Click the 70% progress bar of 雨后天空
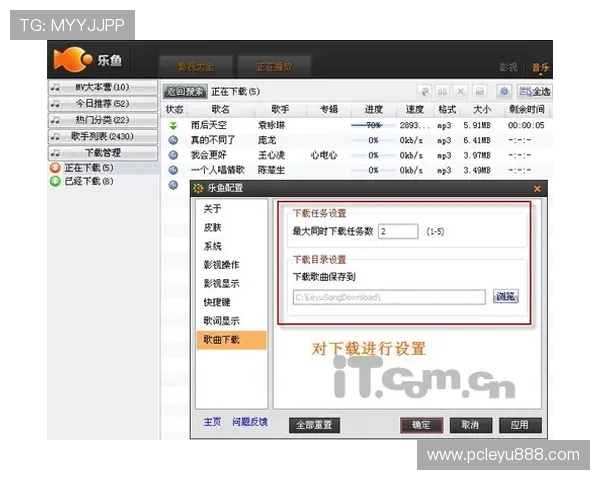The width and height of the screenshot is (600, 480). 373,125
